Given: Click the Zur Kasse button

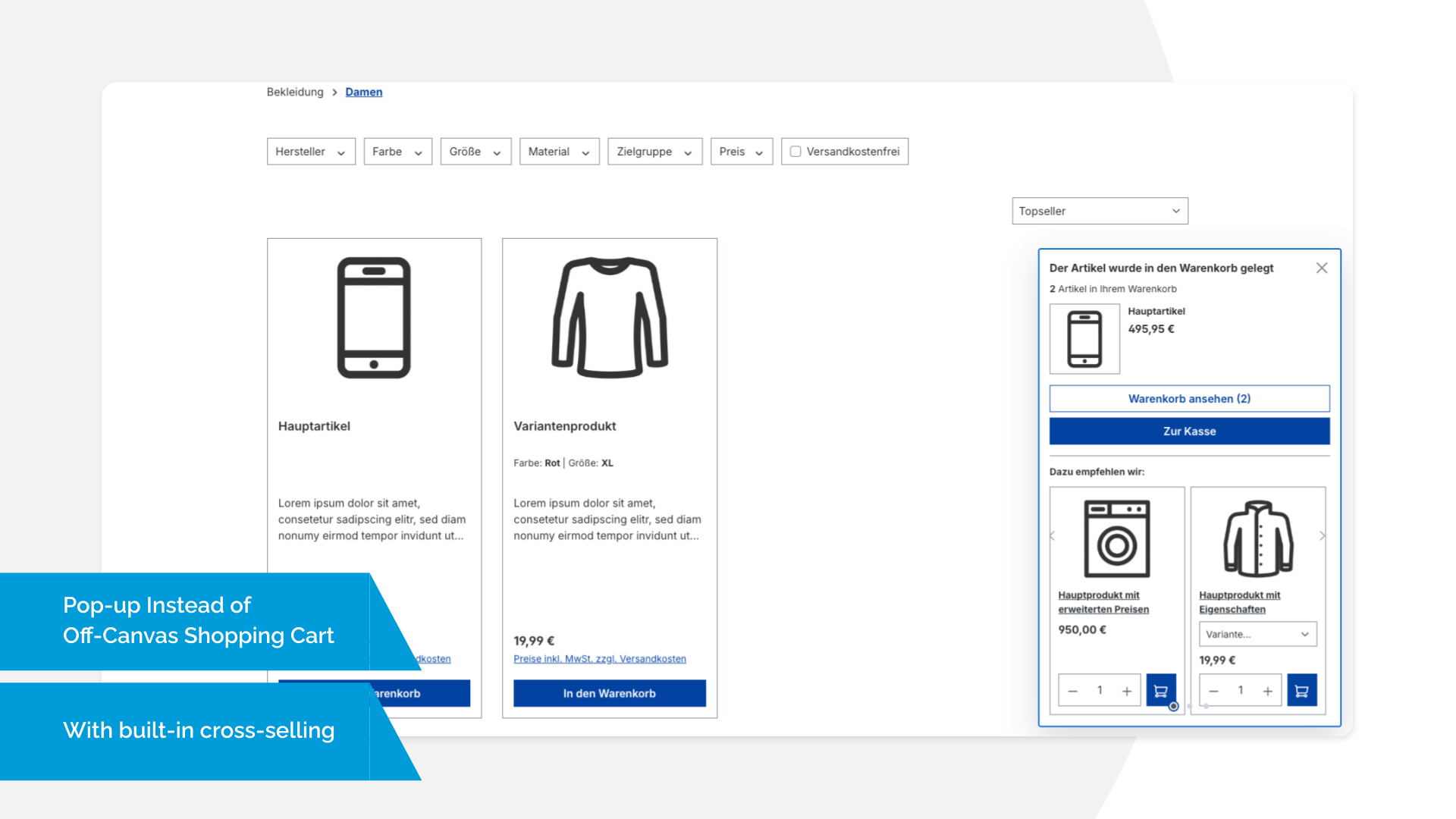Looking at the screenshot, I should click(x=1190, y=431).
